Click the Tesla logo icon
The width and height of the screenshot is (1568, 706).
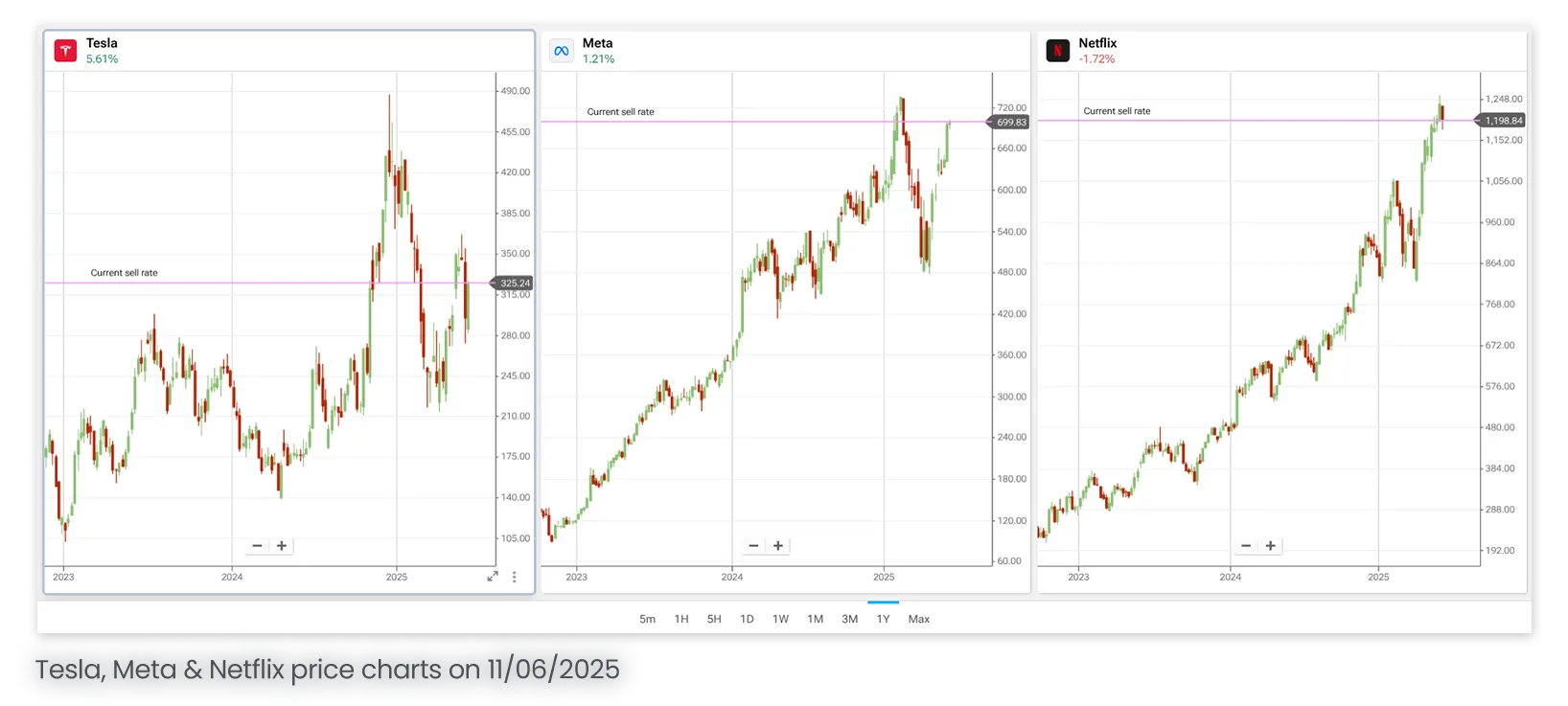[65, 51]
